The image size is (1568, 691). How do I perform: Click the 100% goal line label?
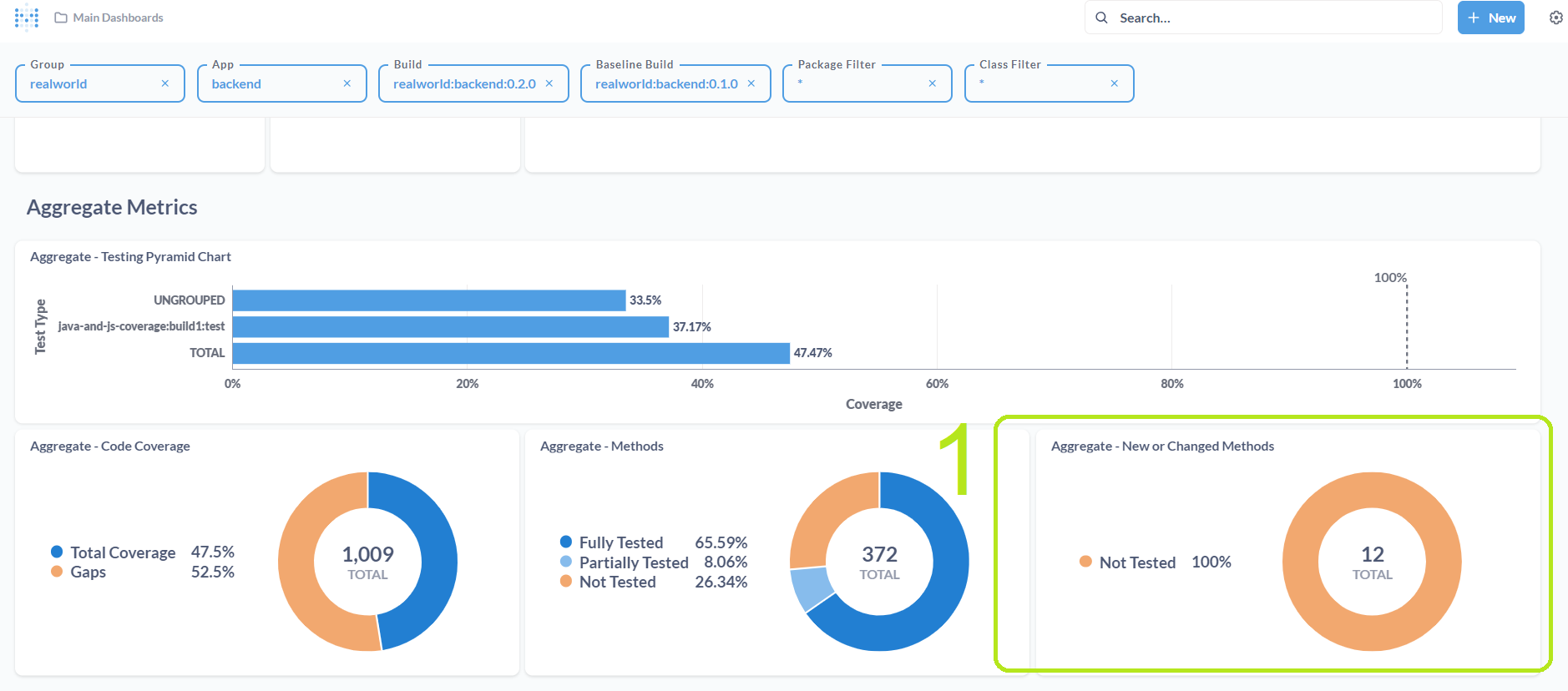(1390, 278)
